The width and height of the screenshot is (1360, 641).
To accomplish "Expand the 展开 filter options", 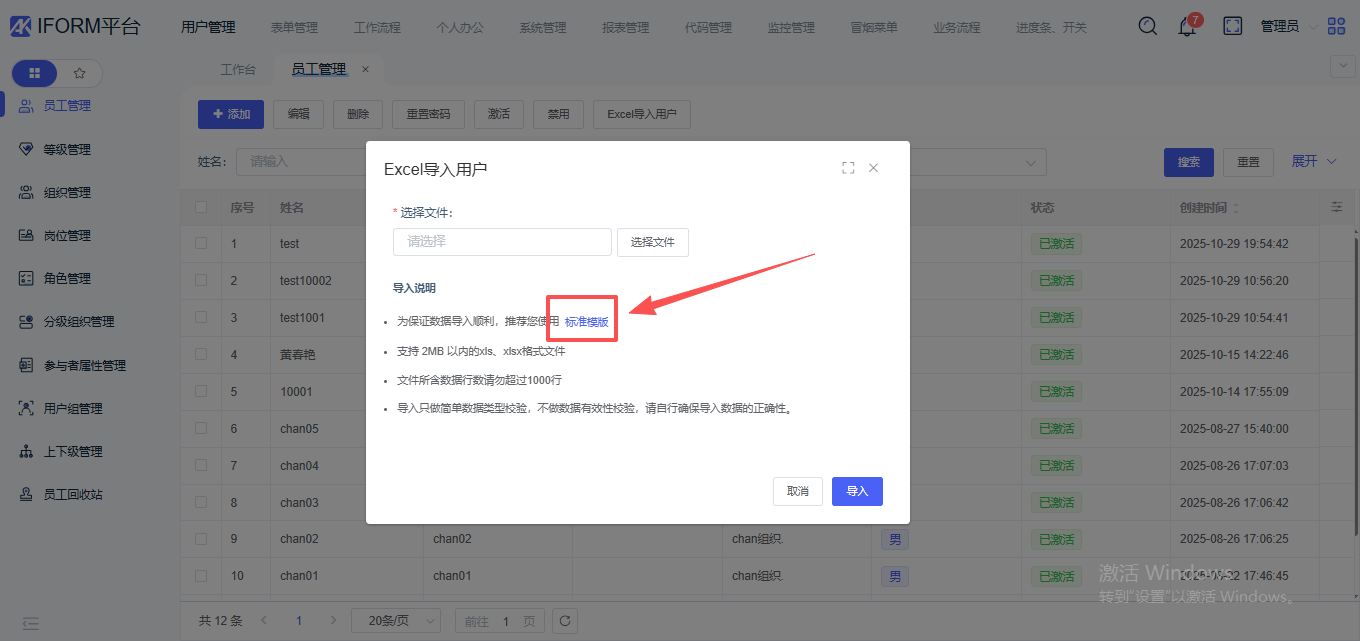I will [x=1314, y=161].
